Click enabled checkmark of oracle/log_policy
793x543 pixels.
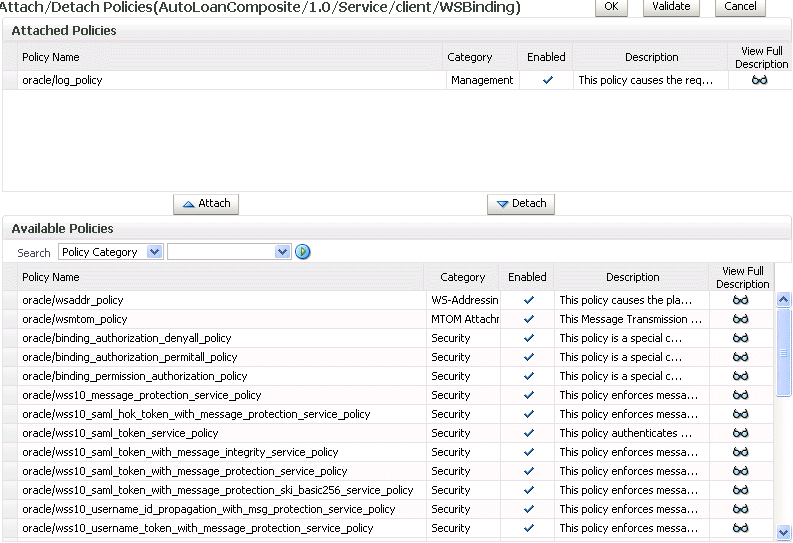[x=547, y=80]
